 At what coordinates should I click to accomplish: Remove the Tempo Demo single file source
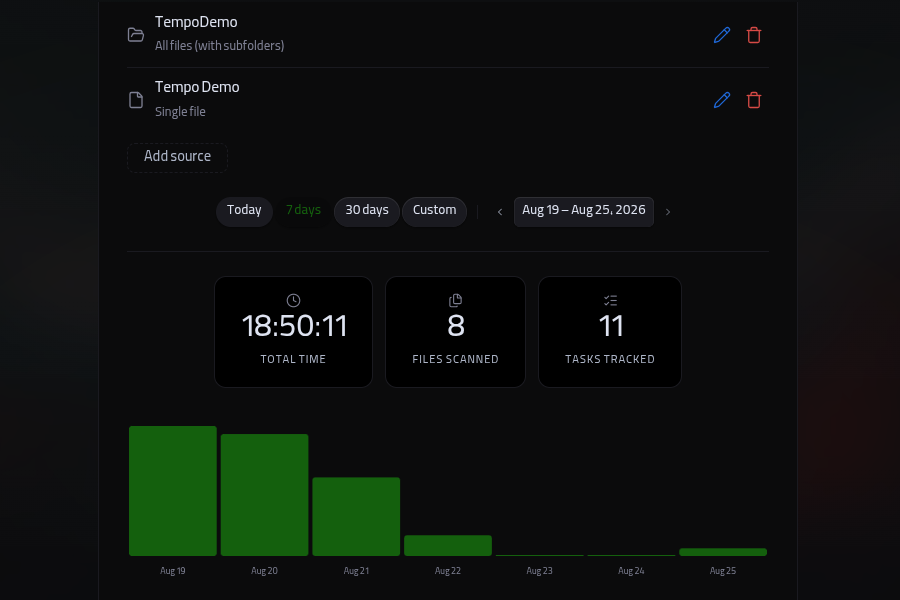tap(754, 100)
